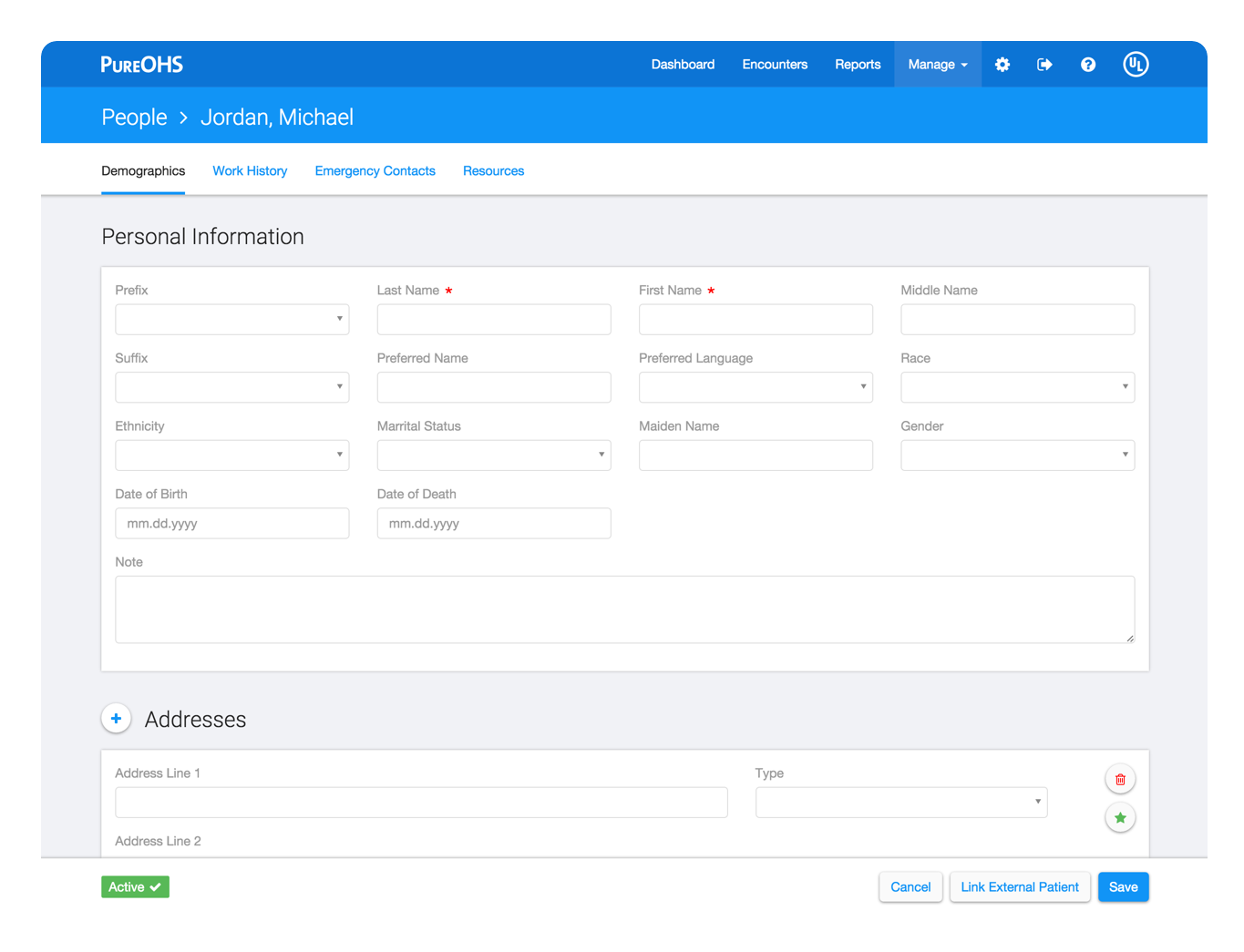Click the Save button

[x=1124, y=887]
